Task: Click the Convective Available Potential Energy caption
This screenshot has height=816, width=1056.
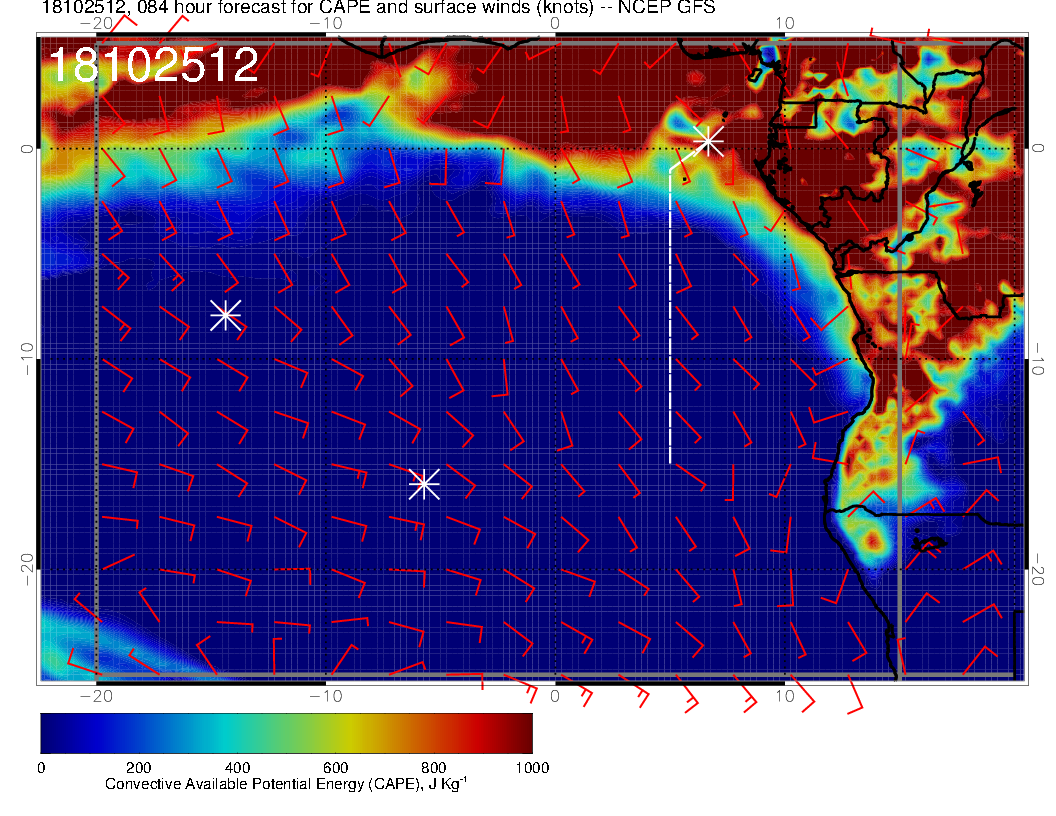Action: pyautogui.click(x=286, y=785)
